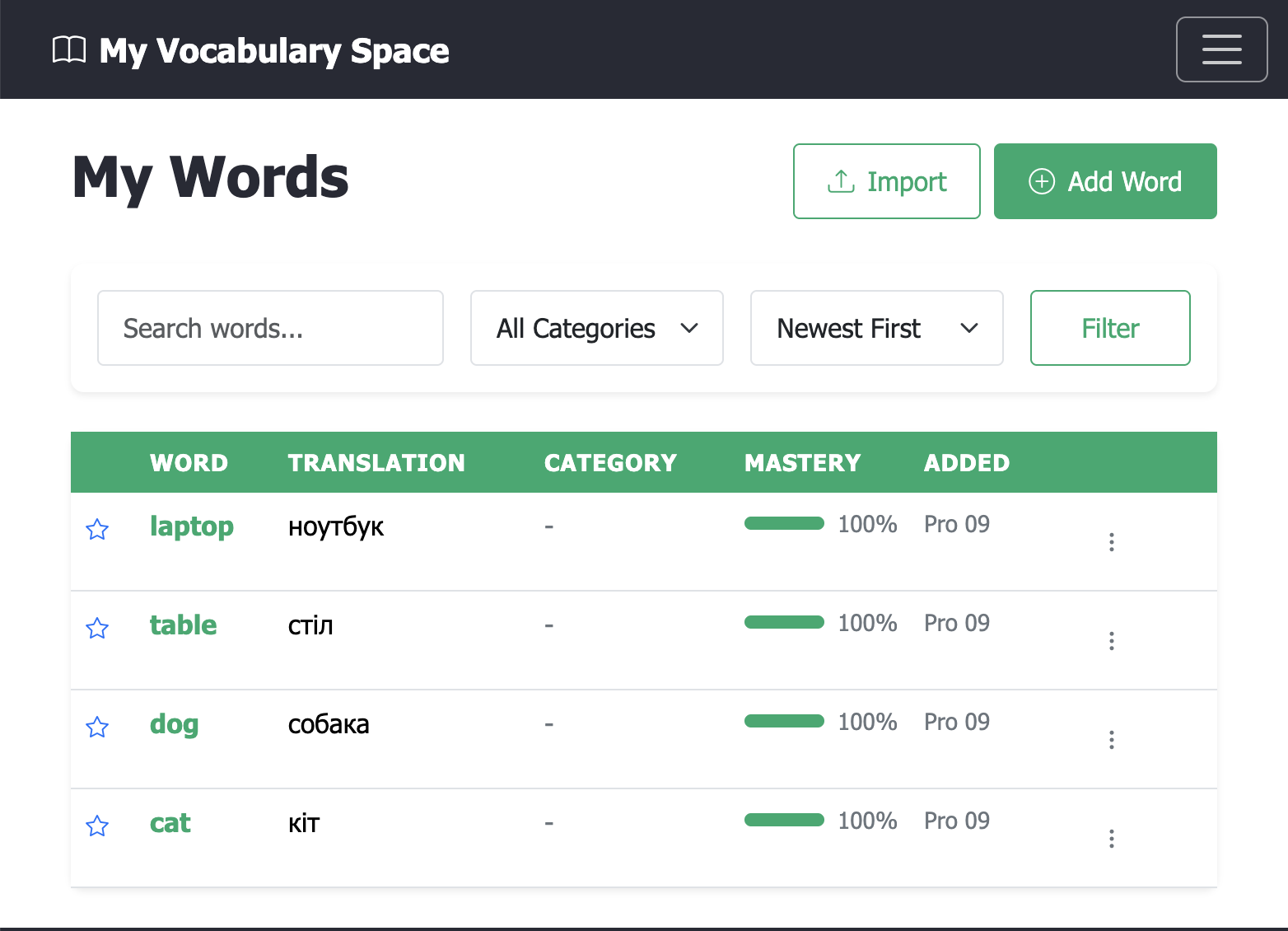The image size is (1288, 931).
Task: Click the mastery progress bar for dog
Action: pyautogui.click(x=784, y=721)
